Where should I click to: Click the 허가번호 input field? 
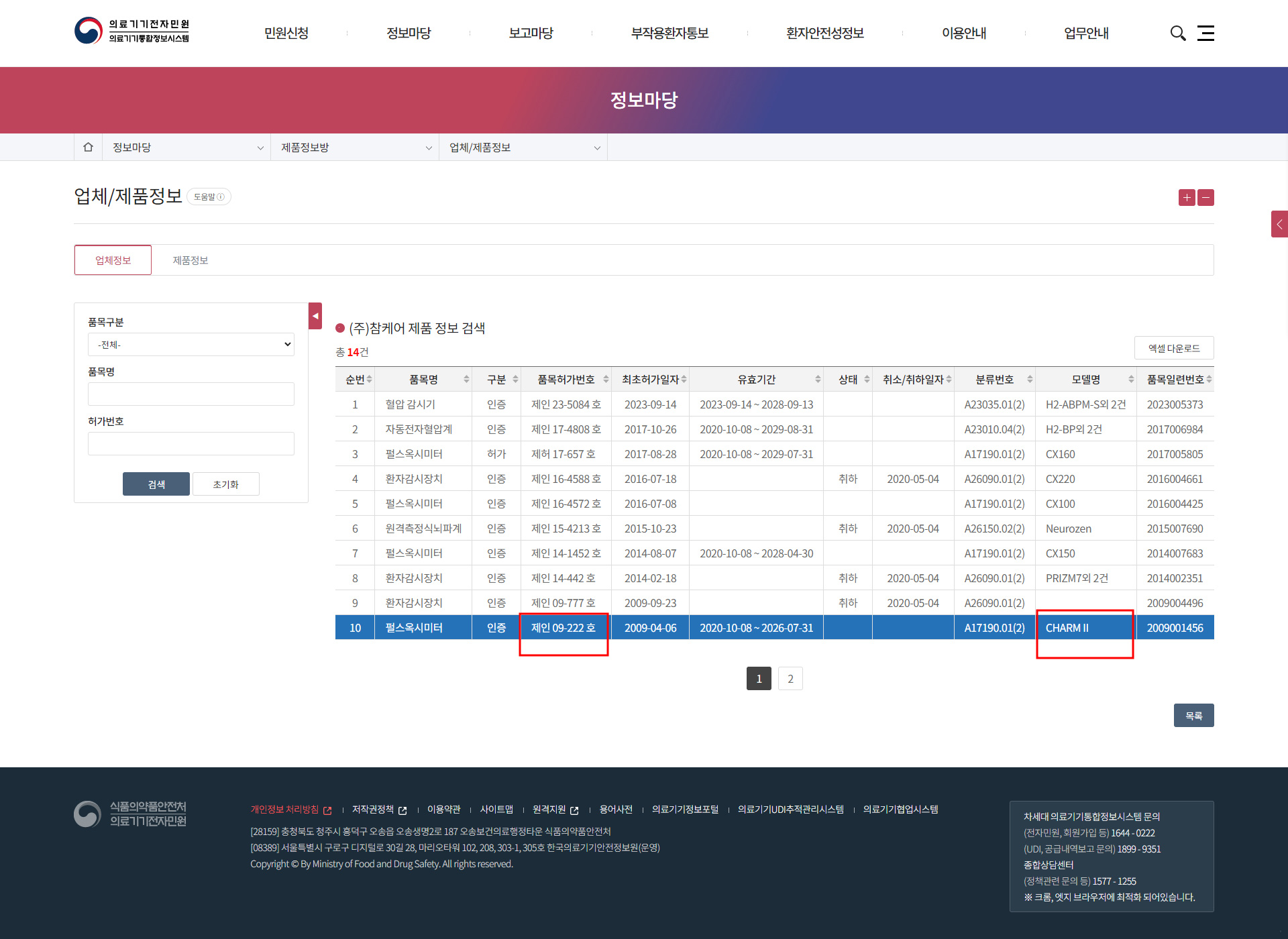click(x=191, y=444)
